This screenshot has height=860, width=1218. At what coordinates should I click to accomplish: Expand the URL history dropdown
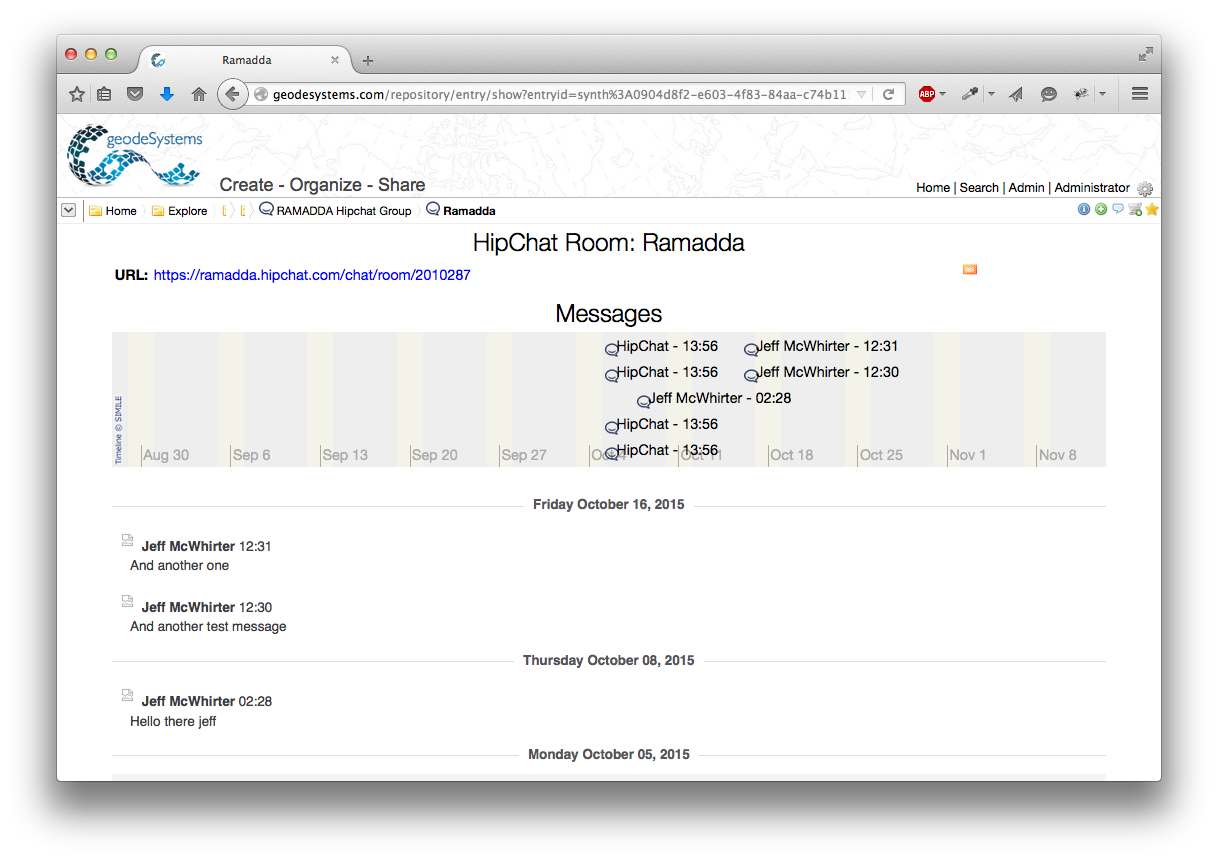point(861,95)
